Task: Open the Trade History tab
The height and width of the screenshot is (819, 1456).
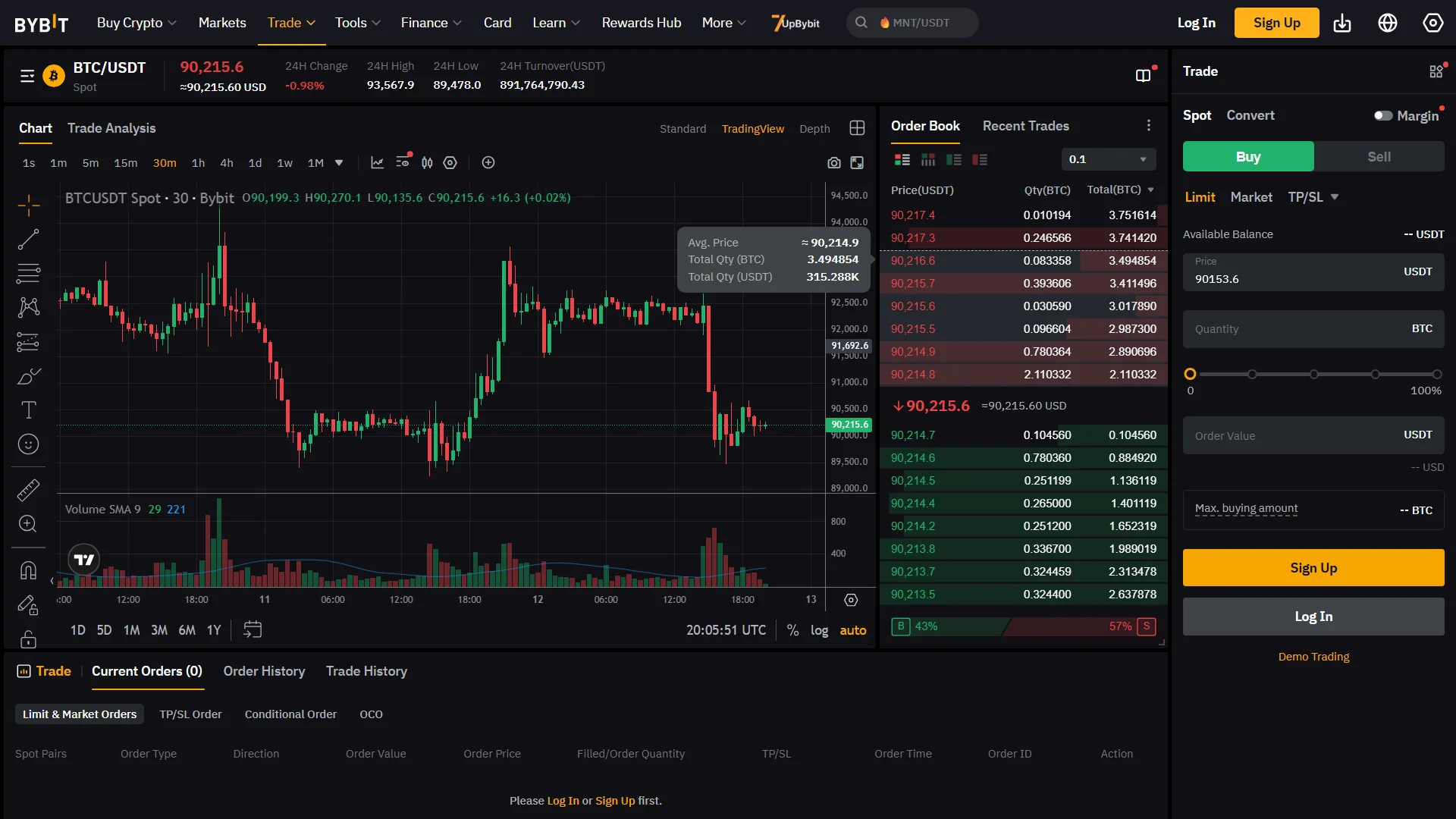Action: click(x=366, y=671)
